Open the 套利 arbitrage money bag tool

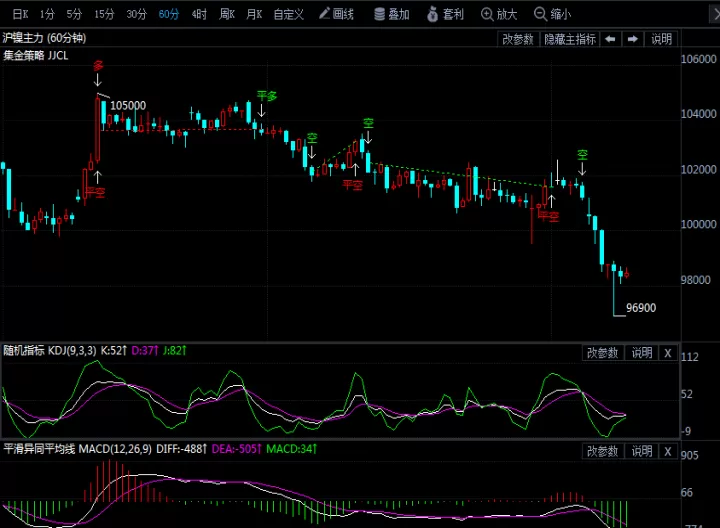point(445,14)
